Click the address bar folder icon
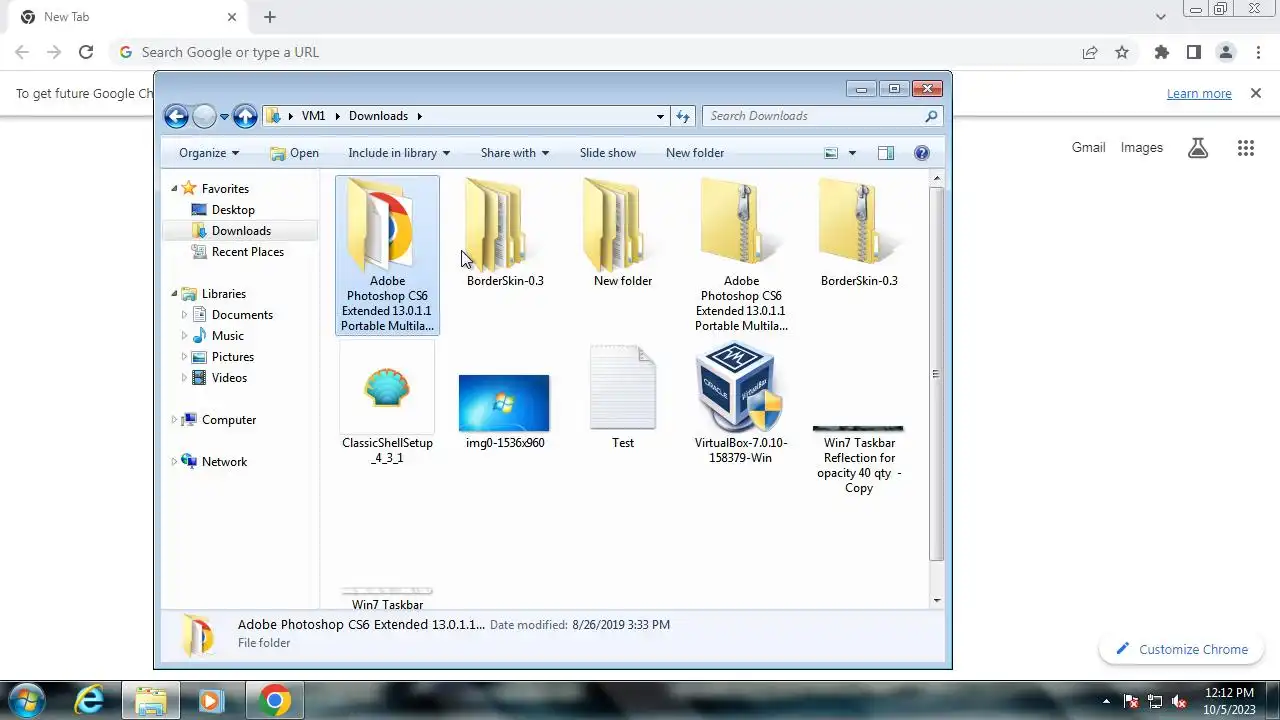This screenshot has width=1280, height=720. 273,116
